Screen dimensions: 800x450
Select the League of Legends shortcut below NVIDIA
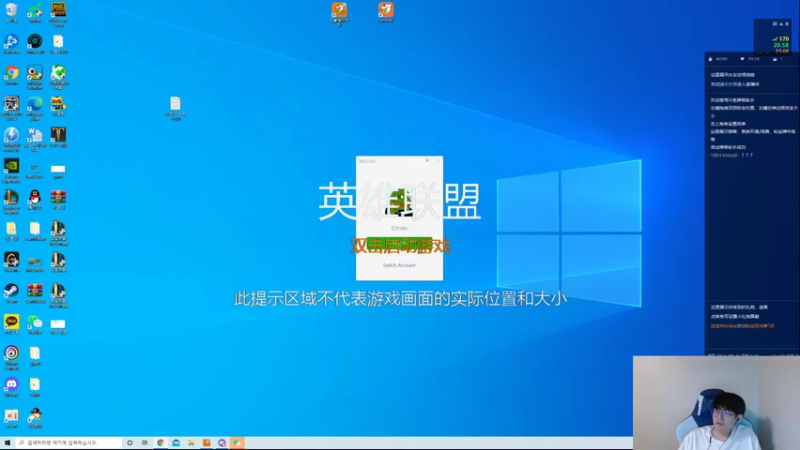point(11,202)
